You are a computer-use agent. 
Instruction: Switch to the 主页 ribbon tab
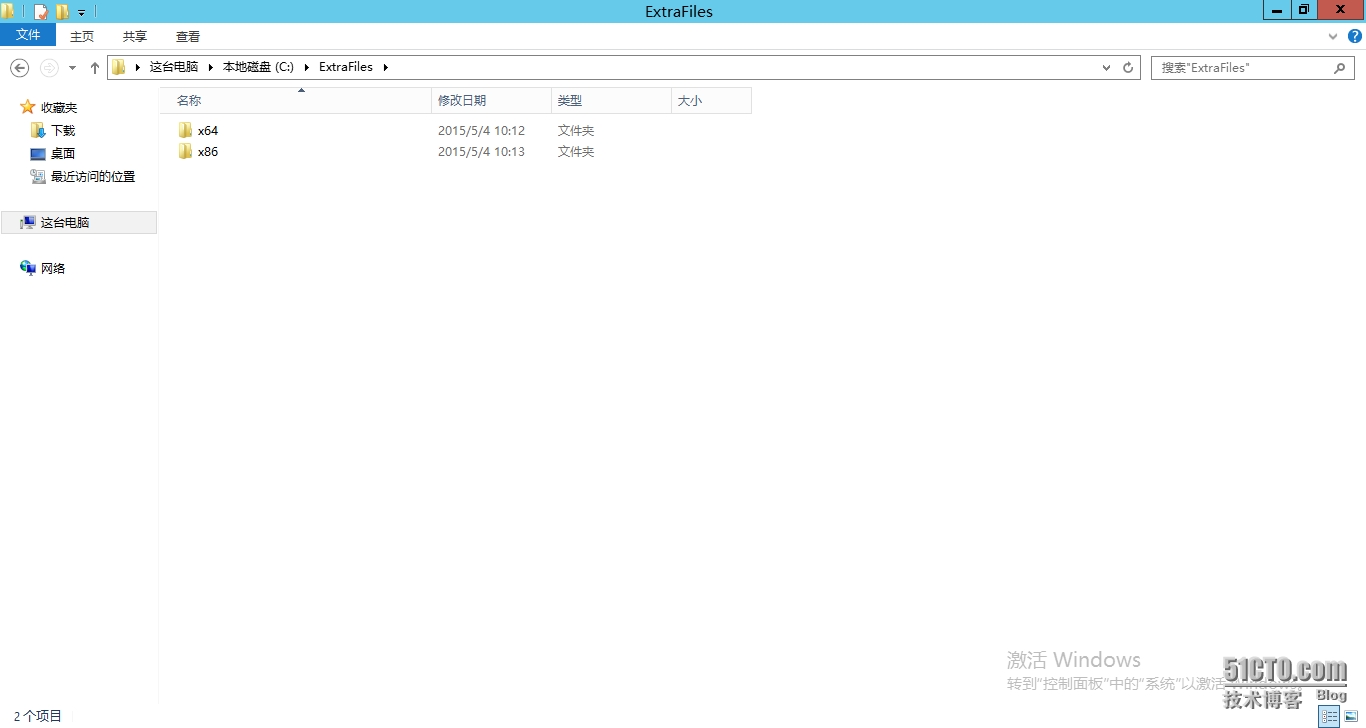pyautogui.click(x=82, y=36)
